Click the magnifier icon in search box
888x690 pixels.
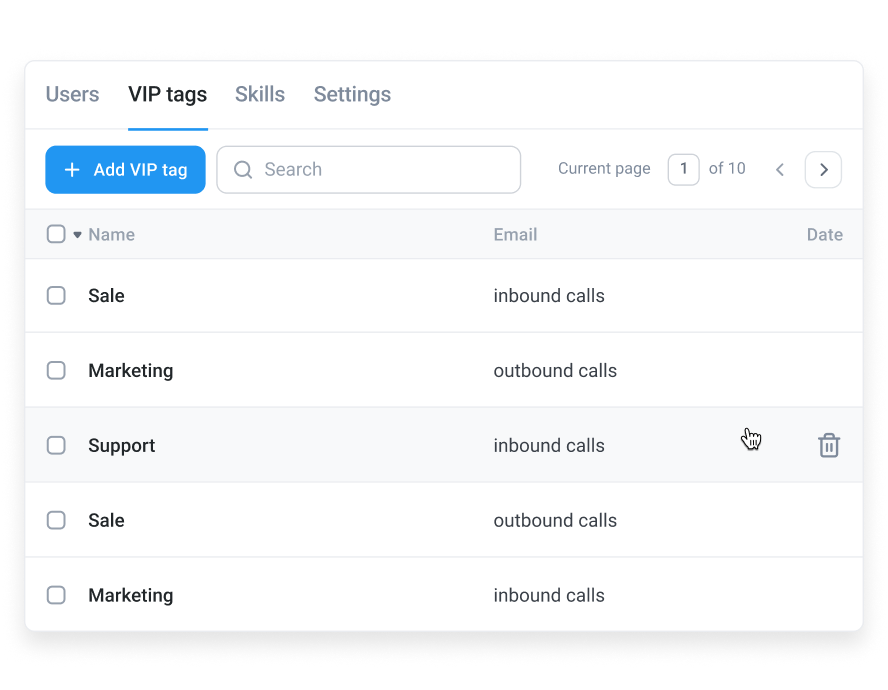click(x=243, y=170)
